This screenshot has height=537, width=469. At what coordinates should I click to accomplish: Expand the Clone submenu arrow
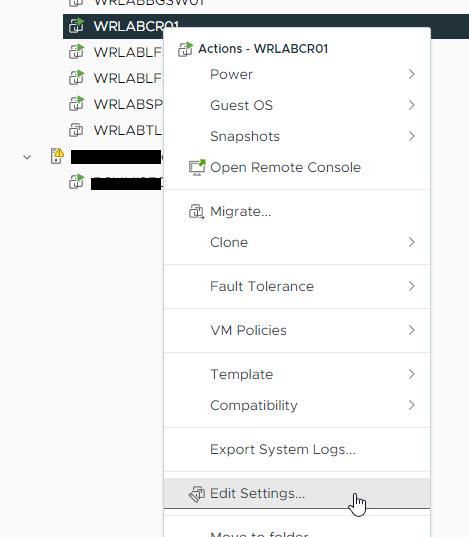pyautogui.click(x=412, y=242)
